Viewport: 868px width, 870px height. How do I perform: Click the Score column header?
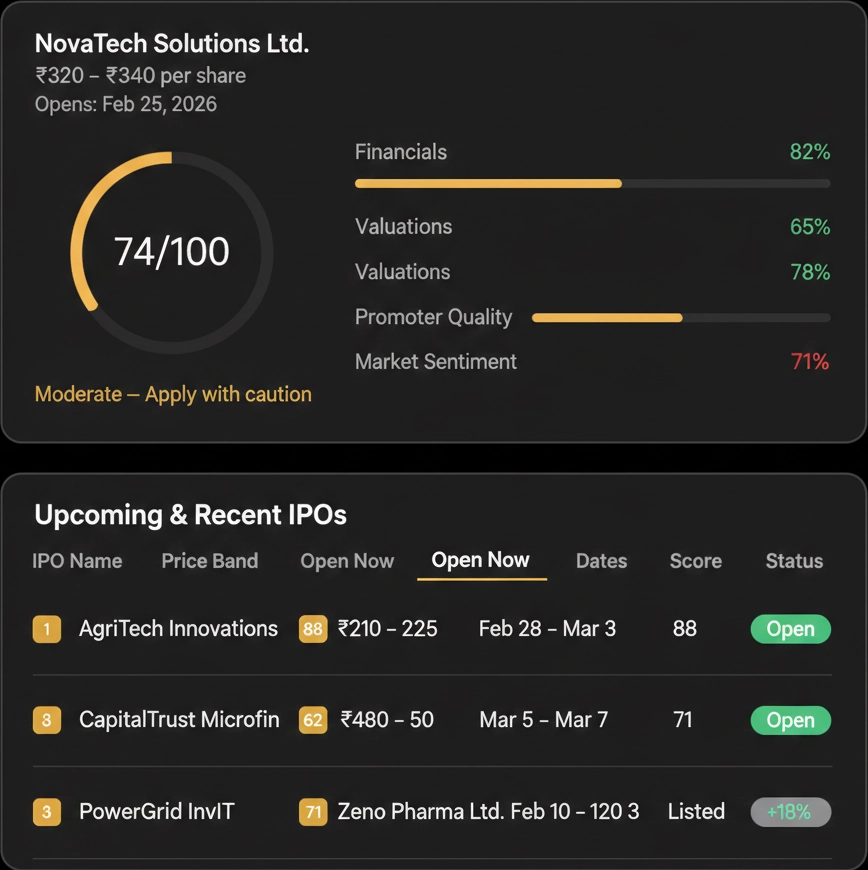click(x=695, y=561)
